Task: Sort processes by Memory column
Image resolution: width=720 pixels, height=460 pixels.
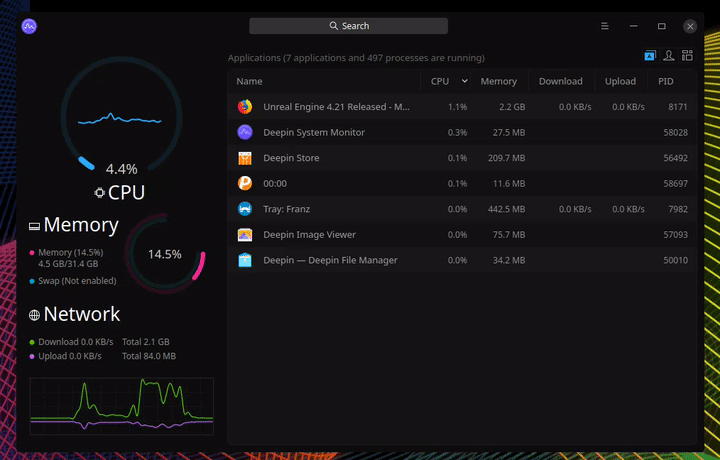Action: tap(498, 81)
